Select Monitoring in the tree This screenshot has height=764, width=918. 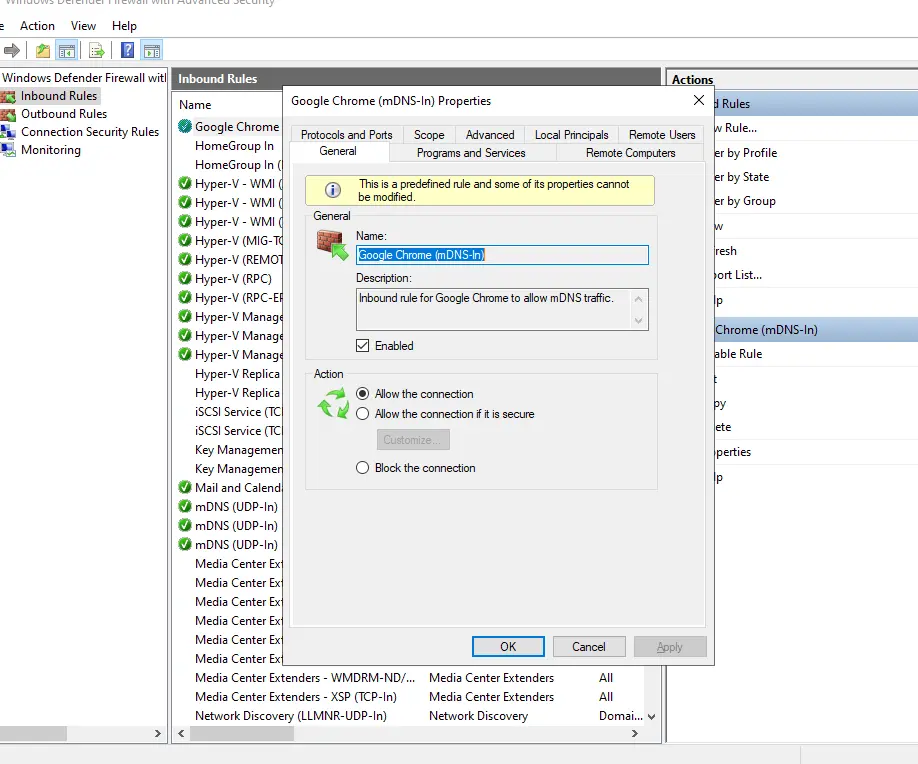pos(51,150)
